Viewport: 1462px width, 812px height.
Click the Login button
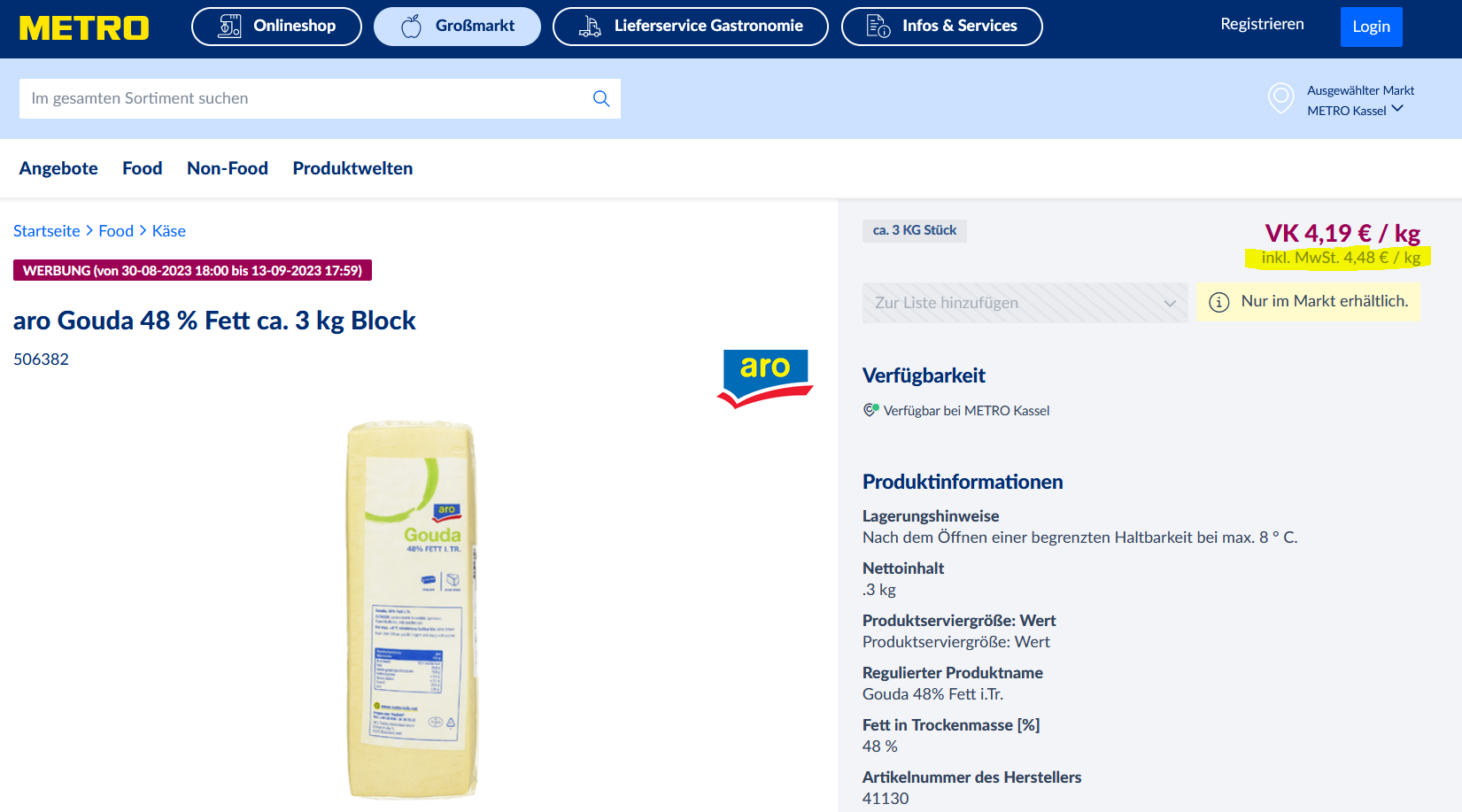(1371, 27)
